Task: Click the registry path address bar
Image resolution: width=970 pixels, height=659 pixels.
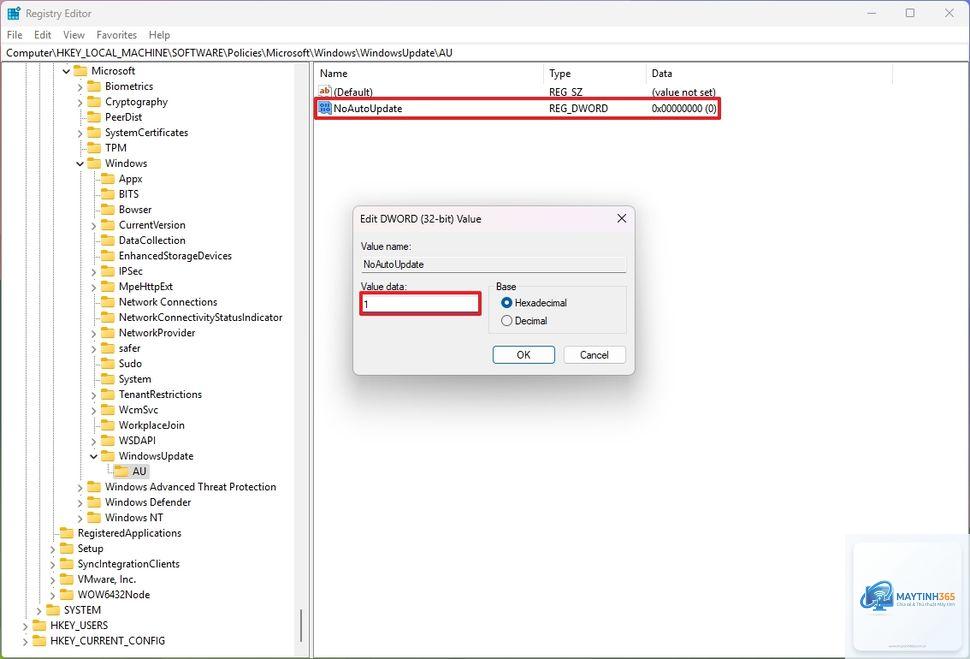Action: click(485, 53)
